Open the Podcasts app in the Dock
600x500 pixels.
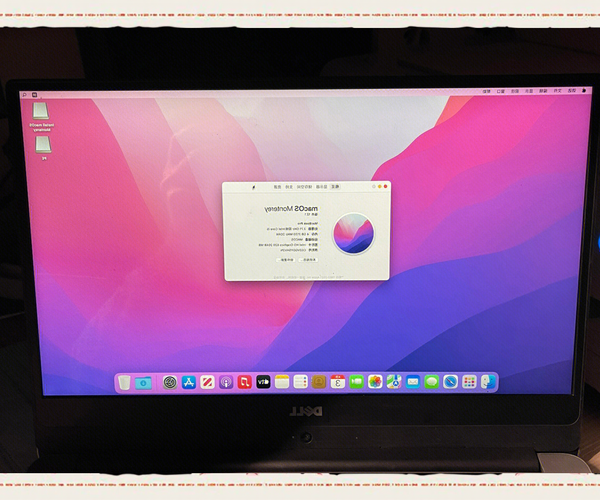pos(227,382)
